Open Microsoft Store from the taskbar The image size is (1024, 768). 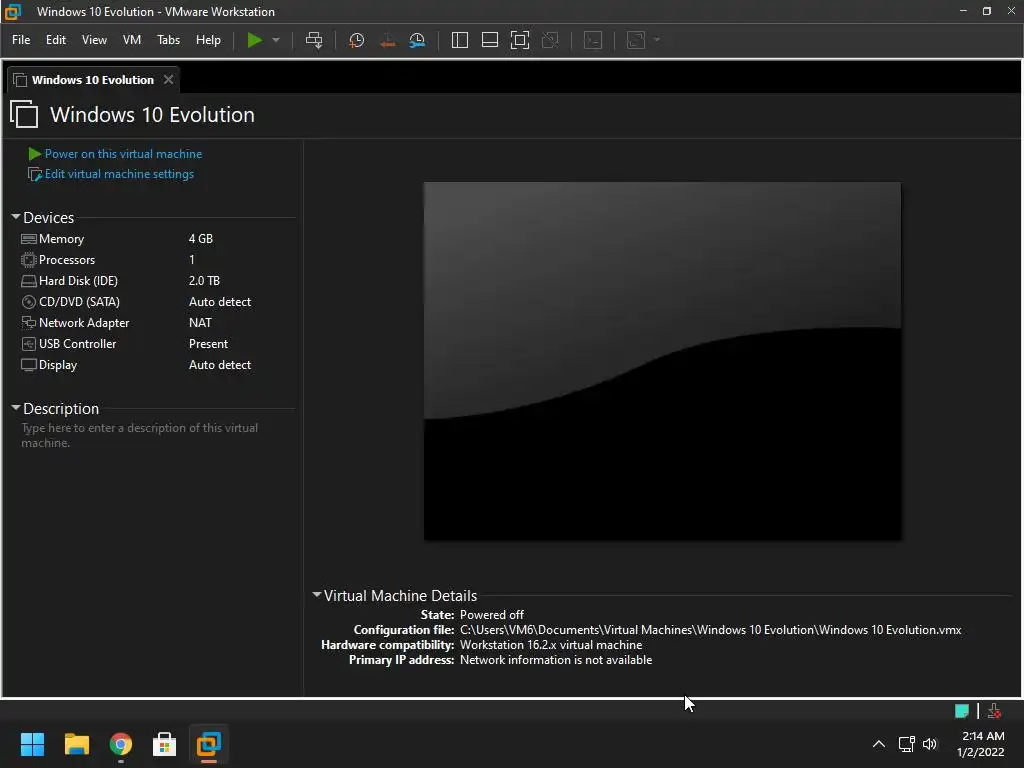click(165, 744)
